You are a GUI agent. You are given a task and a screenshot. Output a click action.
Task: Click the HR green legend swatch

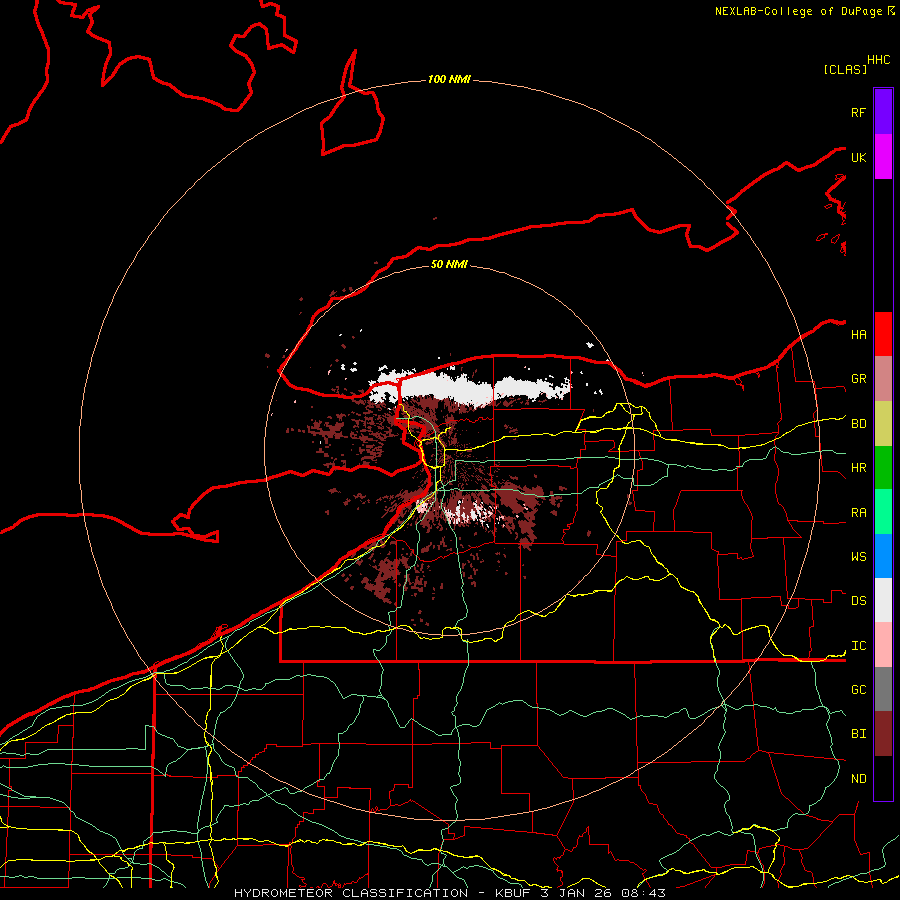[883, 467]
